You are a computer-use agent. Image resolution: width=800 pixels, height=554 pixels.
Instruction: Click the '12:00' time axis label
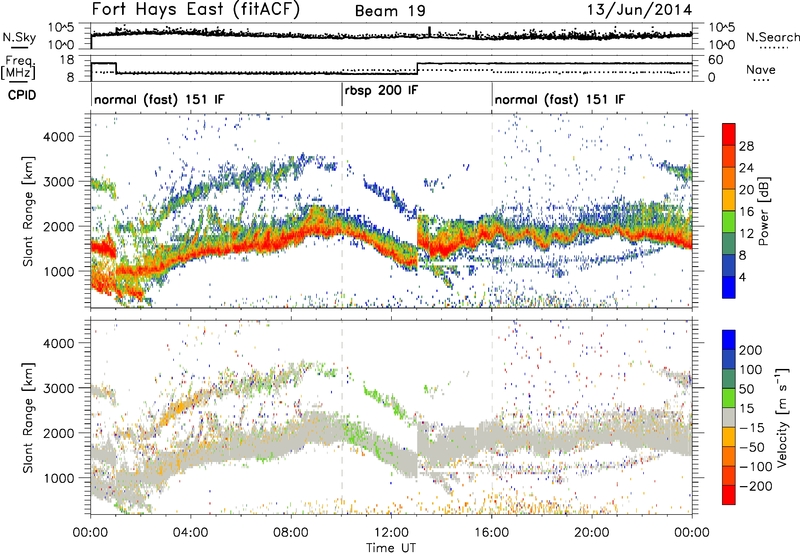pyautogui.click(x=391, y=533)
